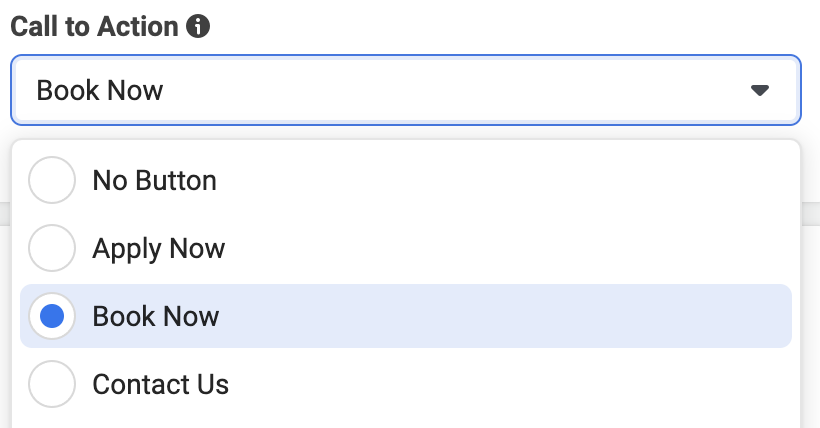Click the empty space right of "No Button" label
The width and height of the screenshot is (820, 428).
tap(500, 180)
